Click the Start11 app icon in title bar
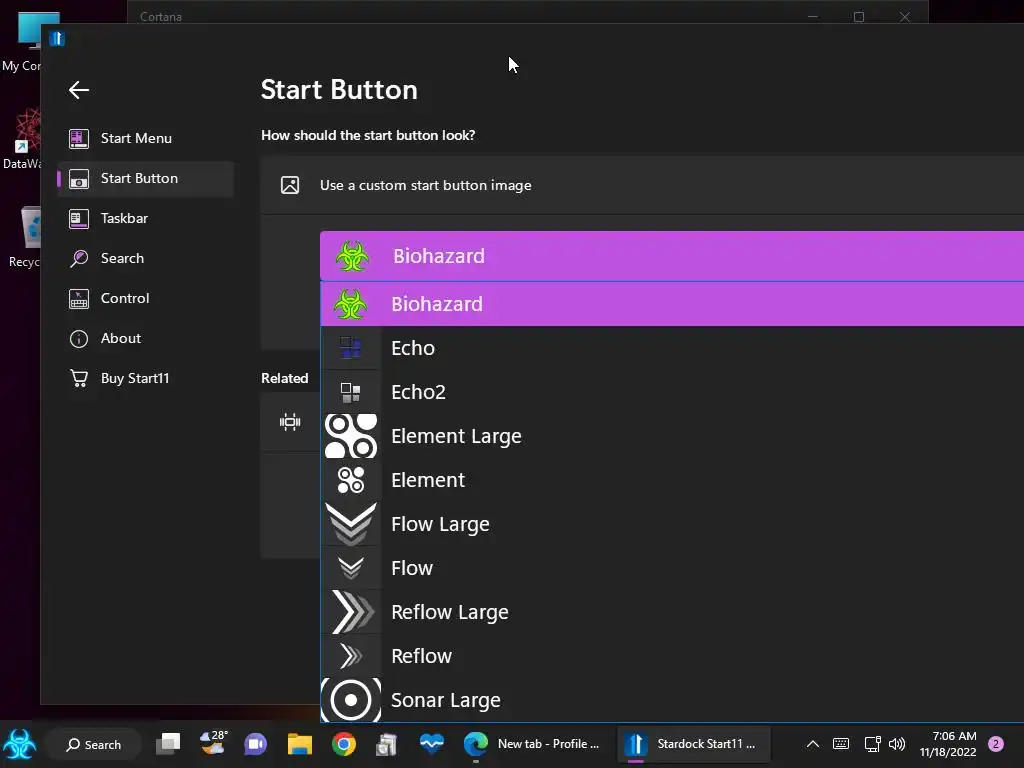1024x768 pixels. (57, 39)
